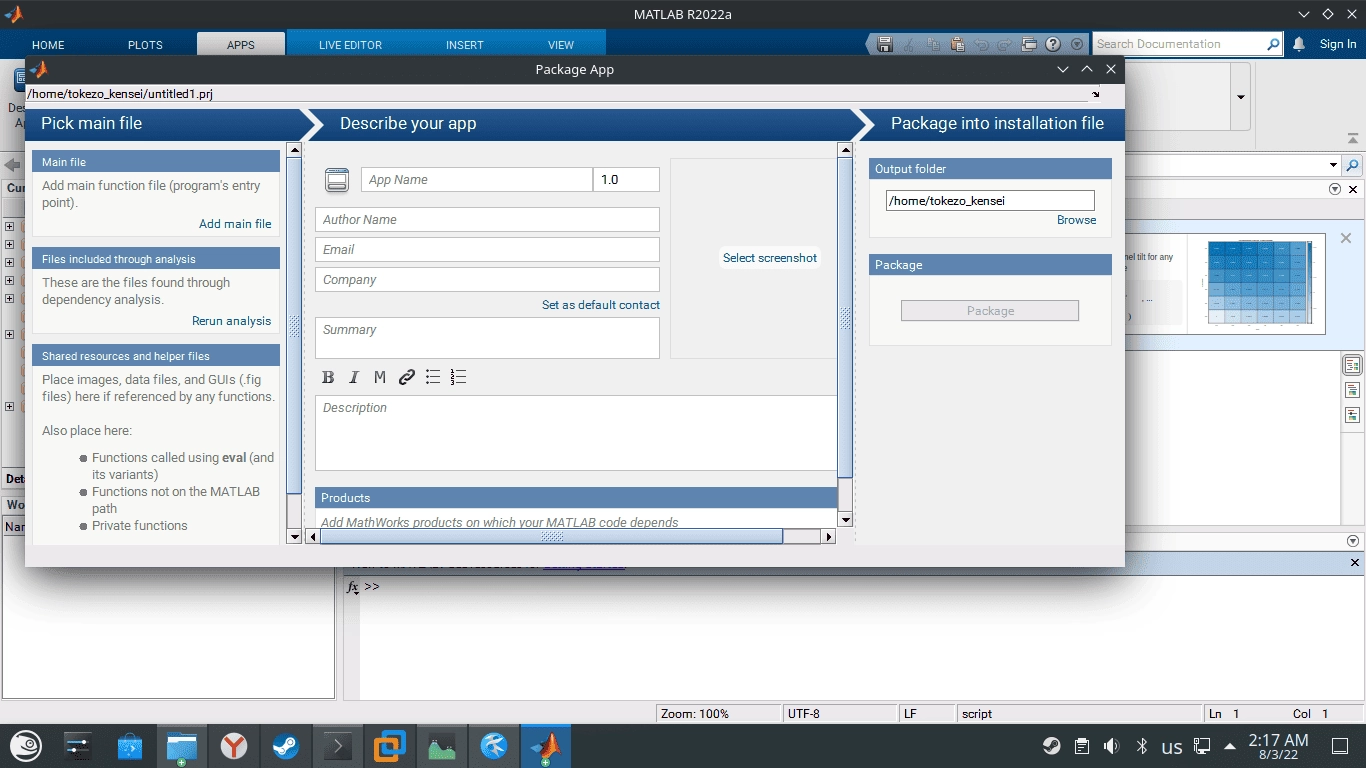Open Live Editor panel actions menu
This screenshot has width=1366, height=768.
click(x=1335, y=189)
